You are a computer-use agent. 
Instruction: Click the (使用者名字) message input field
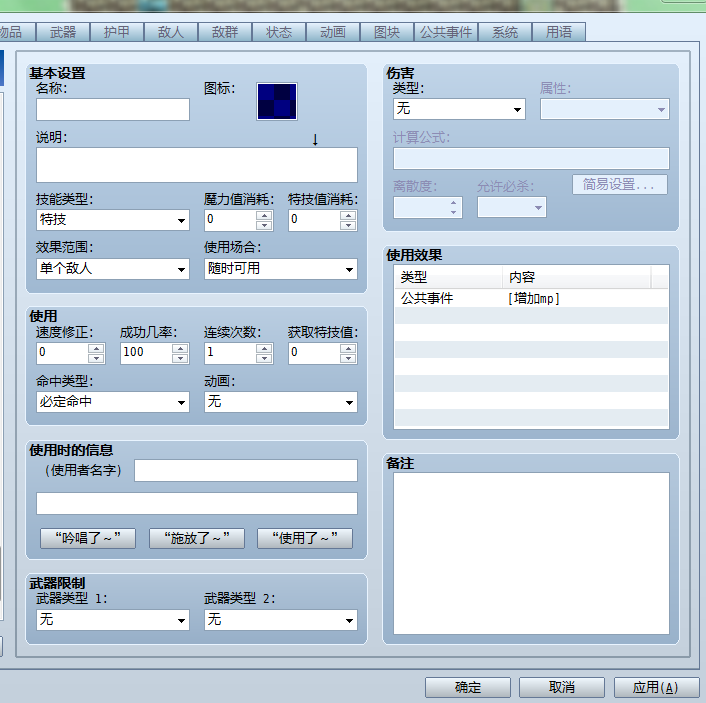(246, 470)
